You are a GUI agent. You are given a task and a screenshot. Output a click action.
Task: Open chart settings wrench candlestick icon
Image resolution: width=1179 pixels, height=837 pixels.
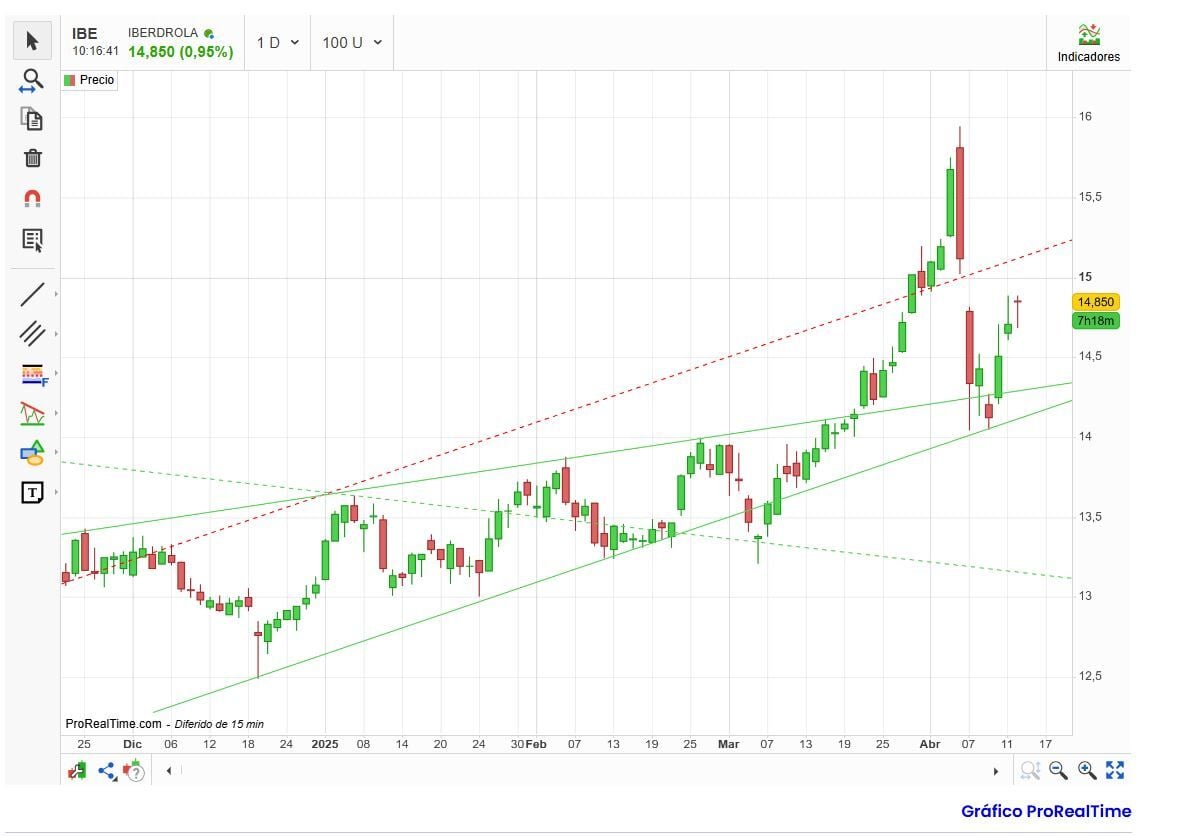click(77, 771)
